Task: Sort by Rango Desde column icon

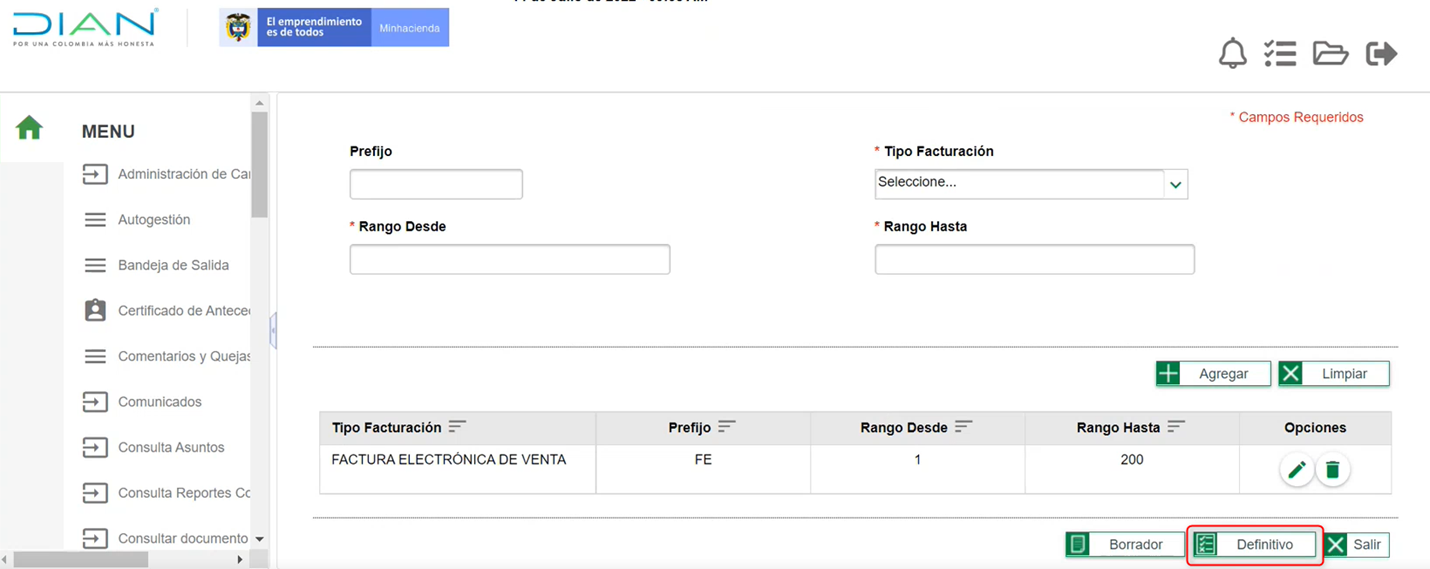Action: 963,427
